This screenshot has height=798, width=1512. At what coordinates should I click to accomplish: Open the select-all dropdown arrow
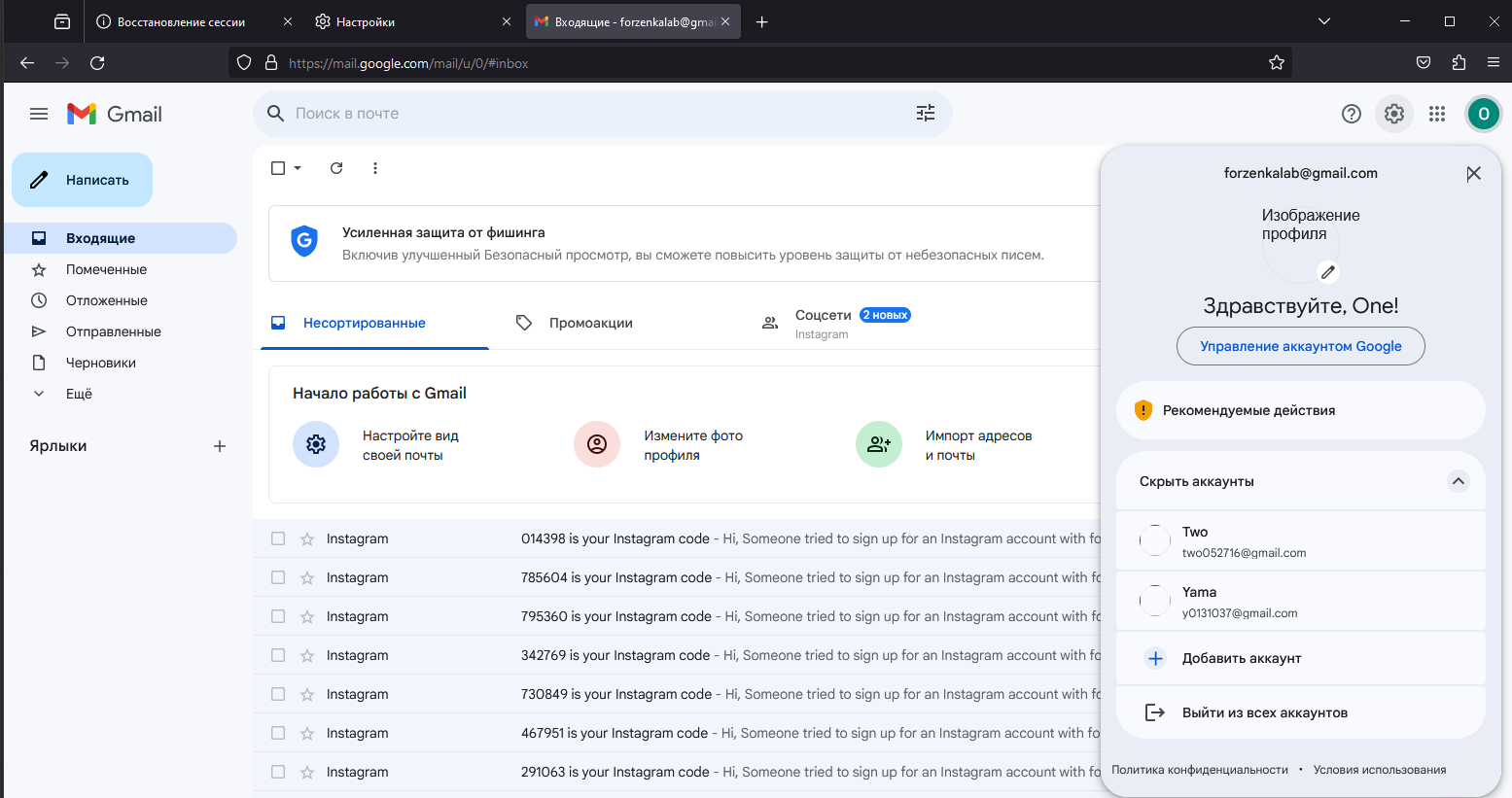(x=298, y=168)
